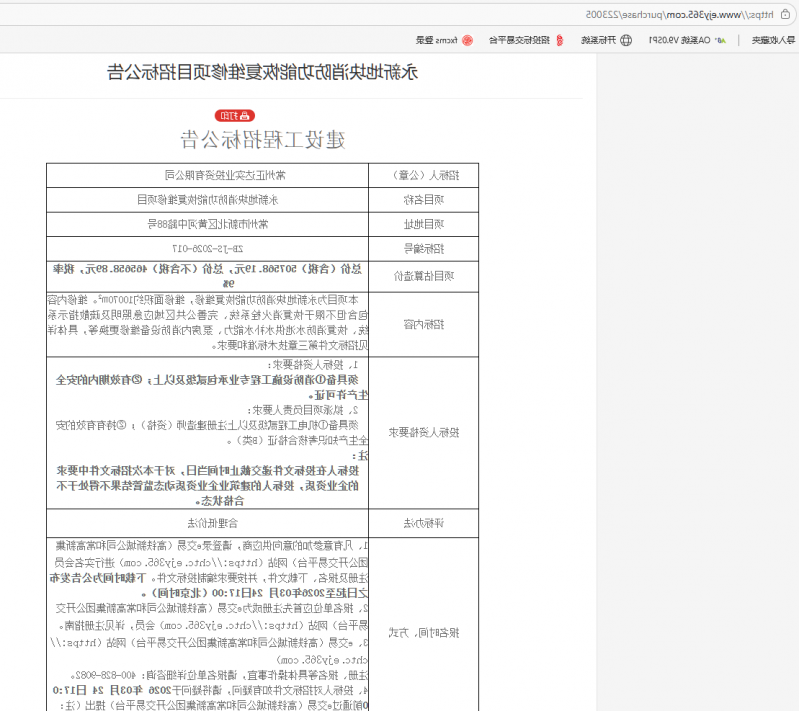Click the 招标内容 label cell

point(423,324)
